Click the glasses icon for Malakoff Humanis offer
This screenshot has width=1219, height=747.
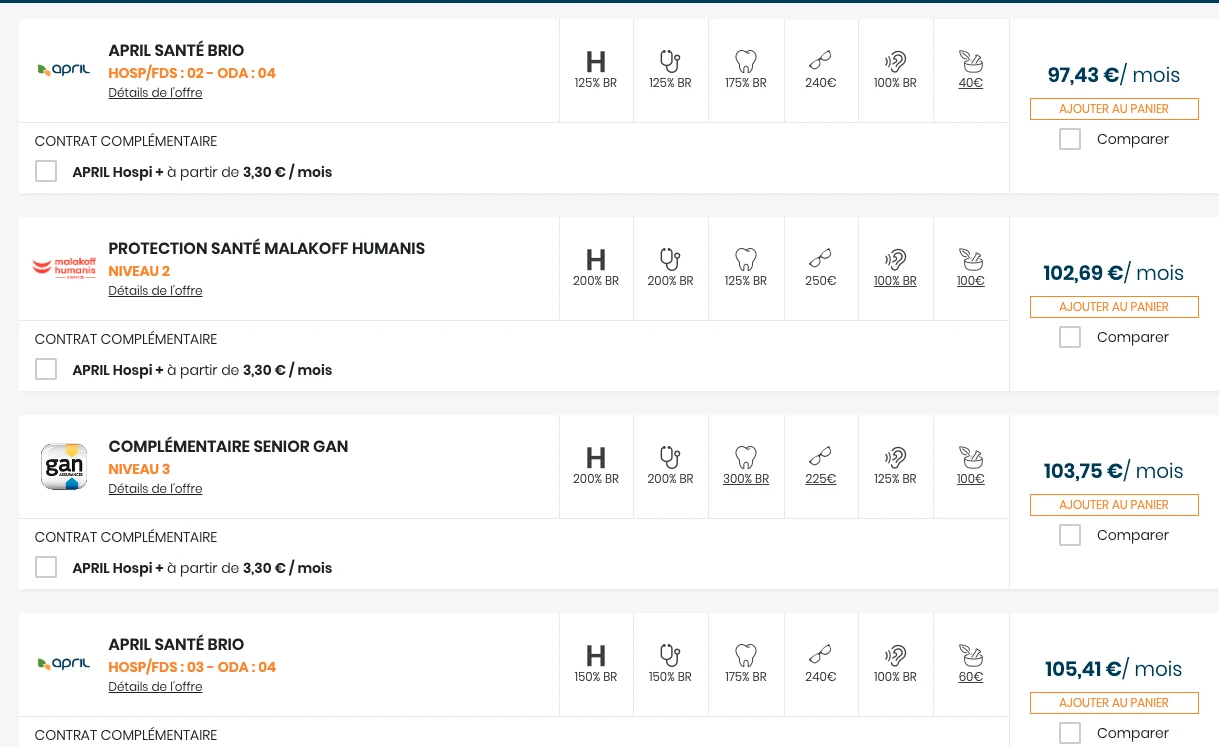click(x=820, y=260)
